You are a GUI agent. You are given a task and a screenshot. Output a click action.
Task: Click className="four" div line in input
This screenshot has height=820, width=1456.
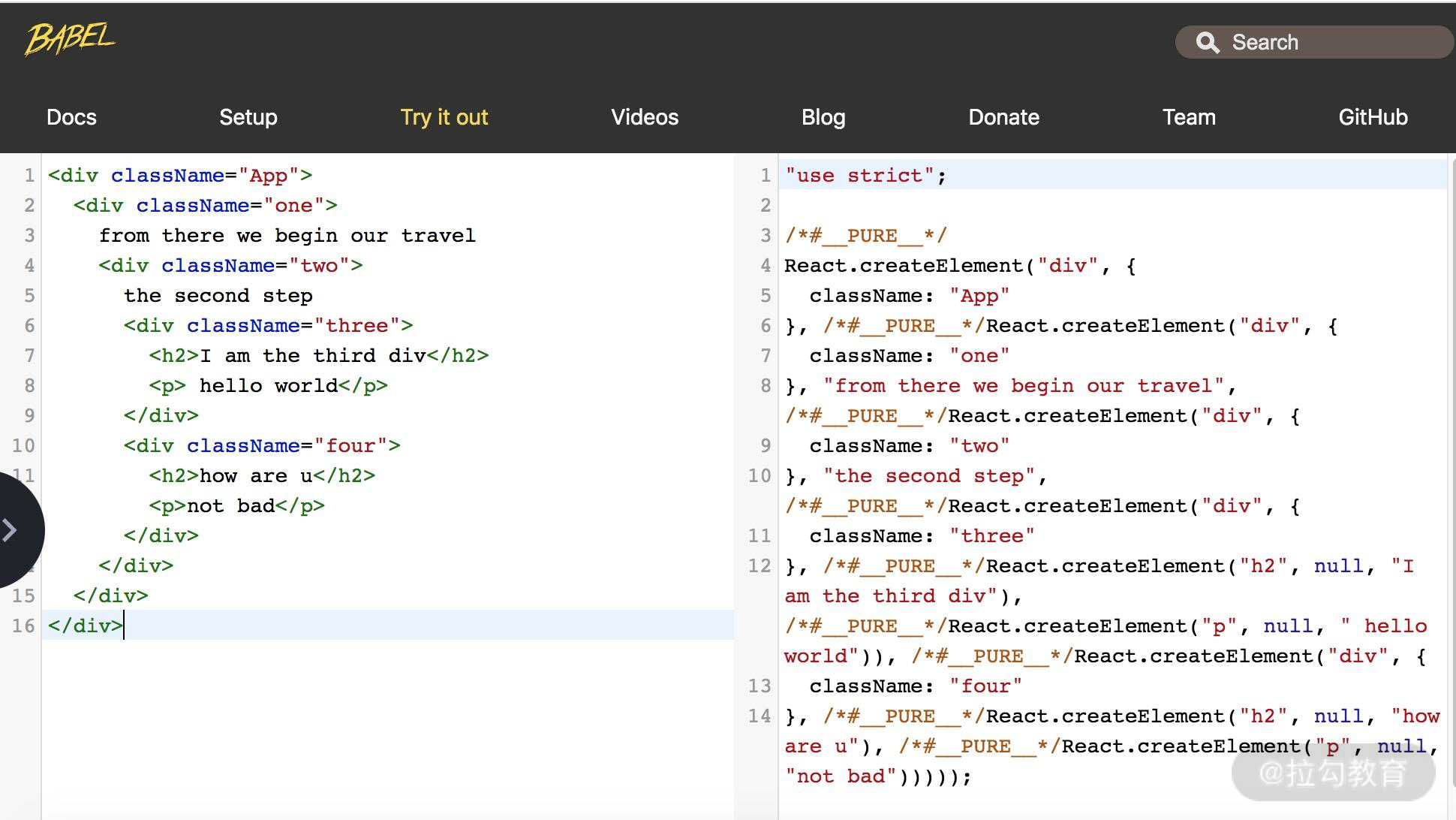(x=262, y=446)
